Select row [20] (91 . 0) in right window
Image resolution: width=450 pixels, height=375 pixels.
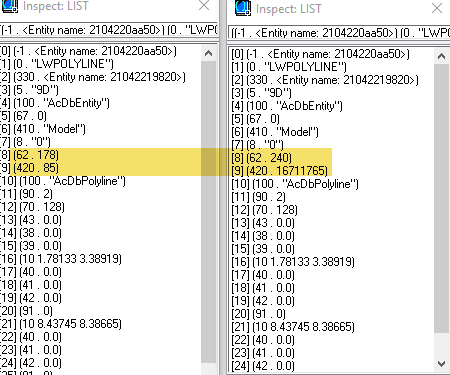tap(259, 314)
